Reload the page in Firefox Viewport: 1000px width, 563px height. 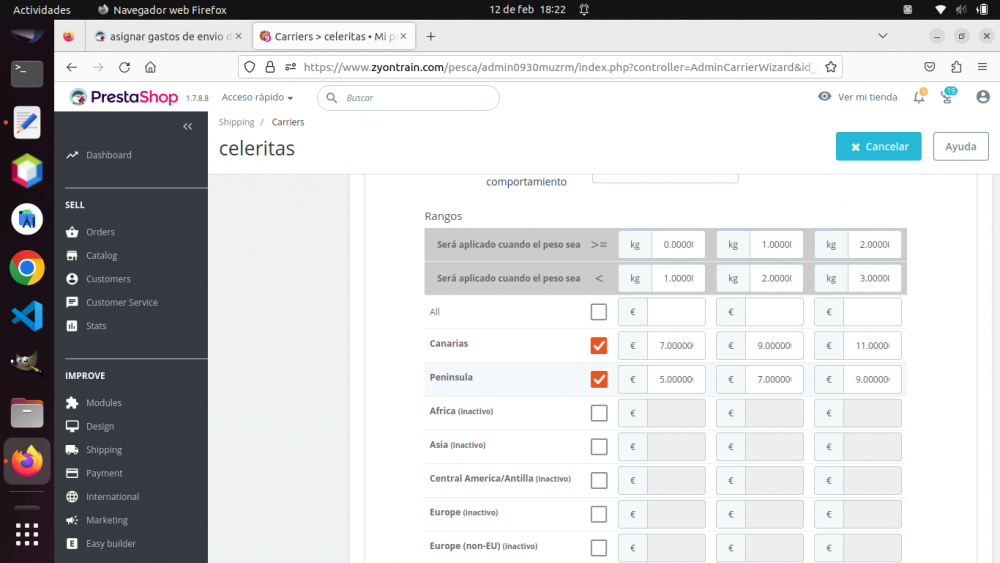click(x=124, y=67)
